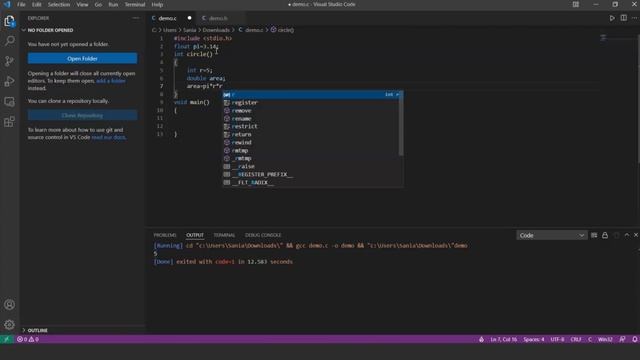Click the Clone Repository button
Viewport: 640px width, 360px height.
point(82,116)
